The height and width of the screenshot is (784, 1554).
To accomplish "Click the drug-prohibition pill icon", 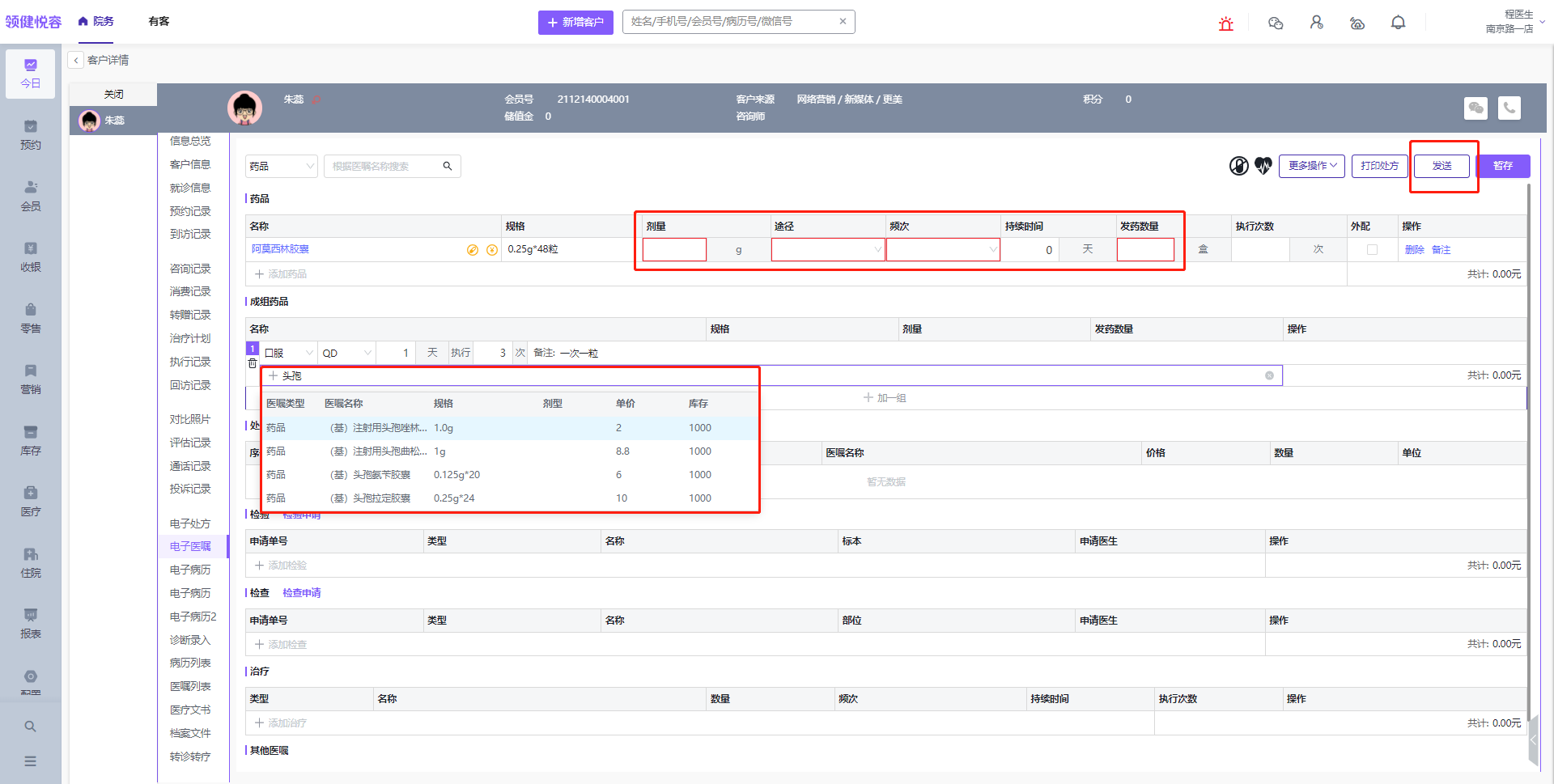I will point(1238,166).
